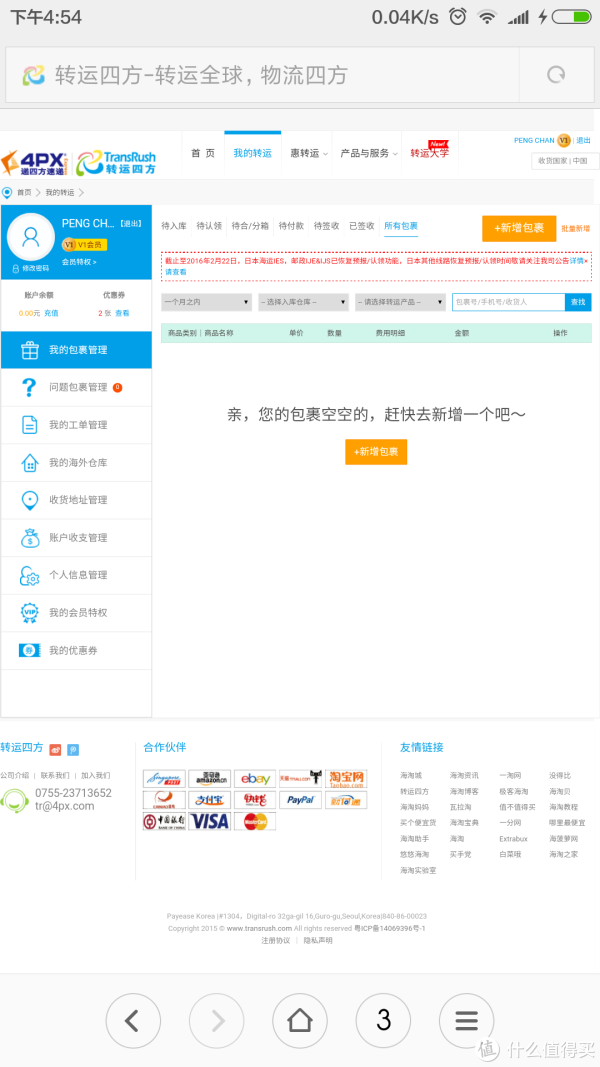Viewport: 600px width, 1067px height.
Task: Select 我的转运 in top navigation
Action: click(252, 153)
